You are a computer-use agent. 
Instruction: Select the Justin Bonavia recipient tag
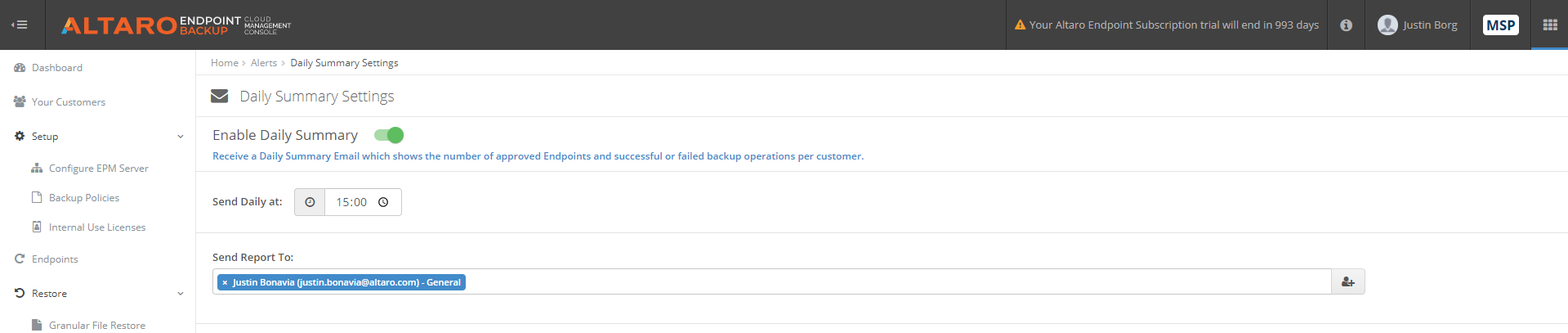click(342, 282)
